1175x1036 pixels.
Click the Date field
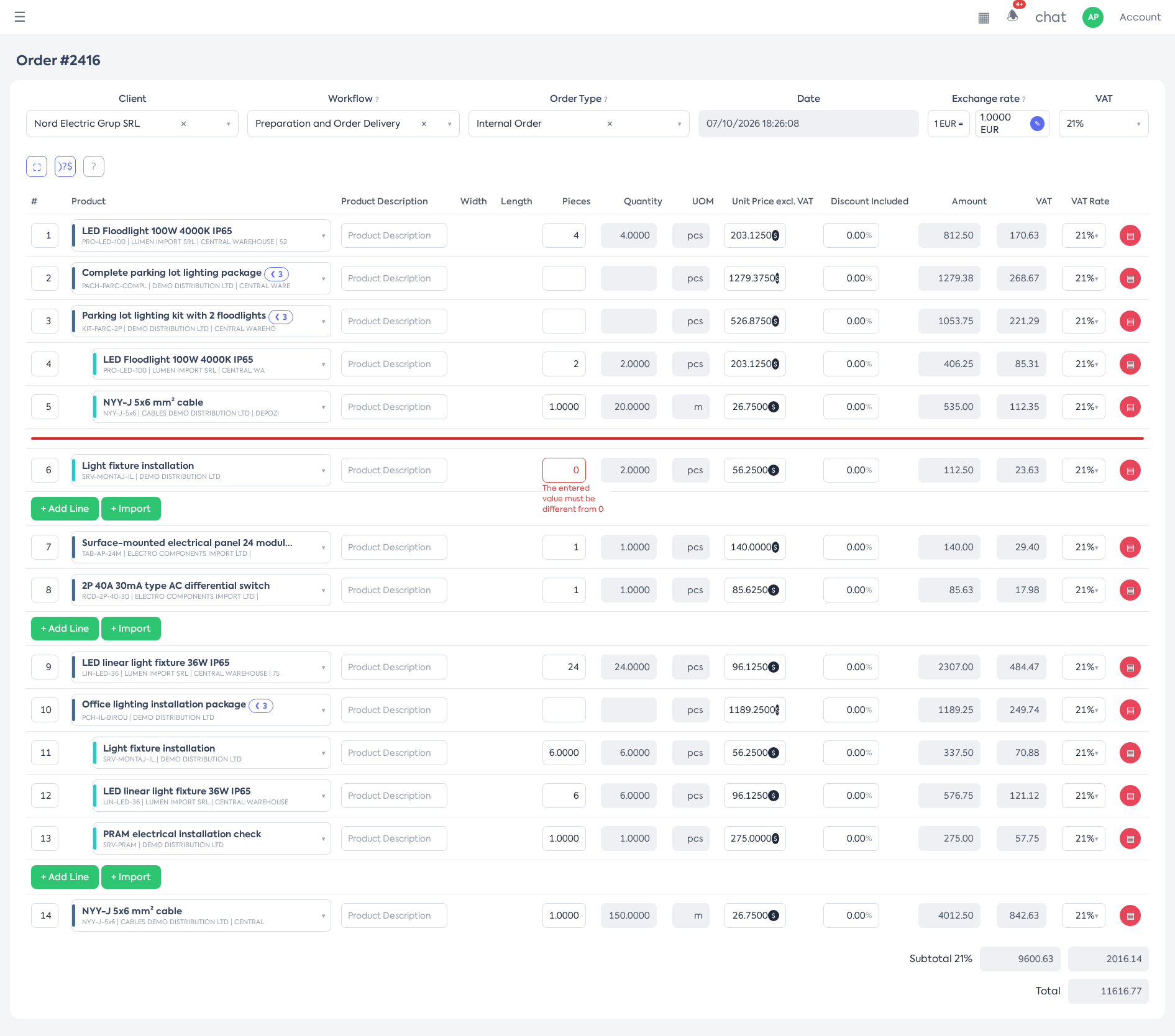pos(808,124)
